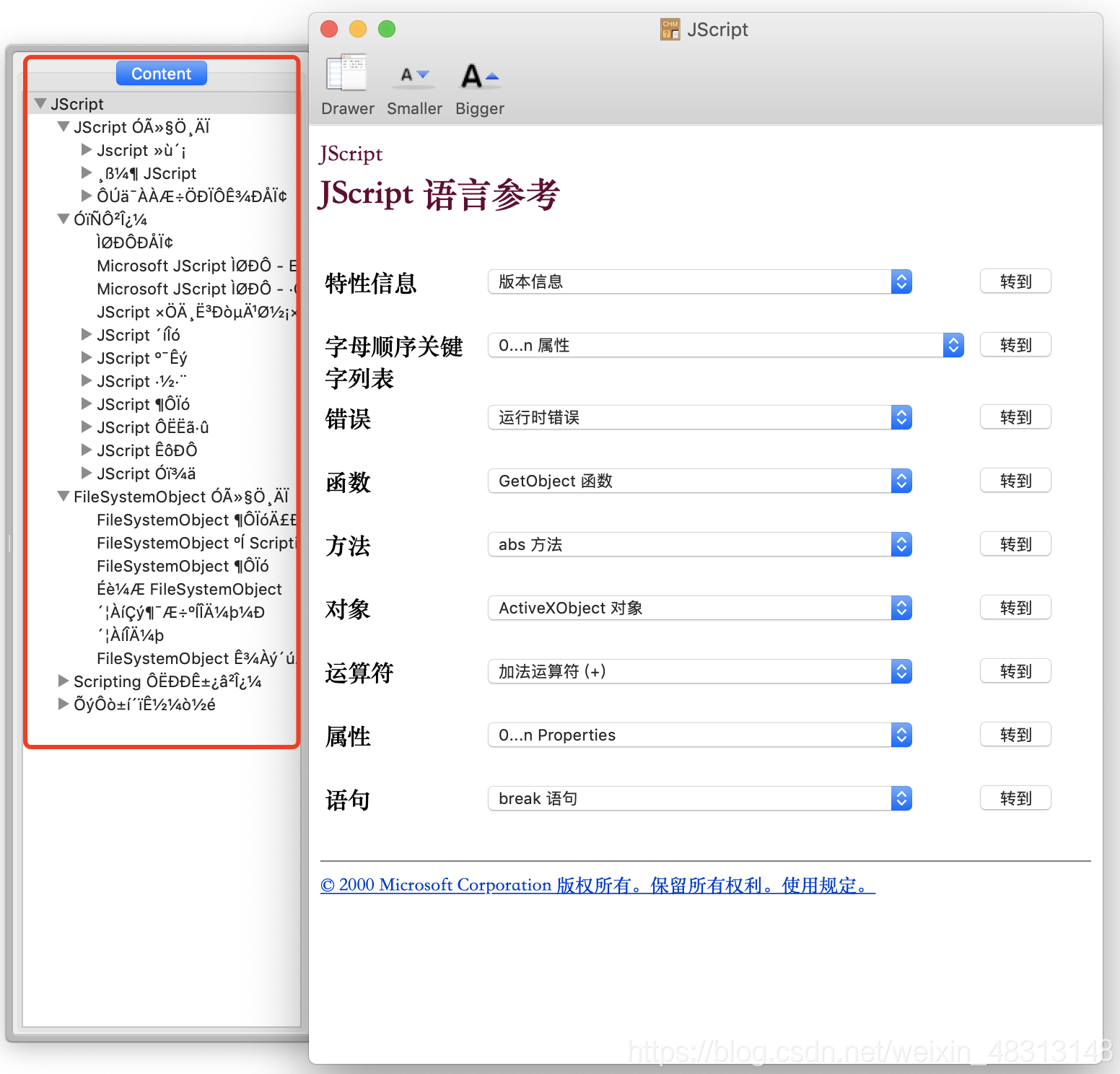Open the 加法运算符 (+) dropdown
This screenshot has height=1074, width=1120.
tap(700, 671)
